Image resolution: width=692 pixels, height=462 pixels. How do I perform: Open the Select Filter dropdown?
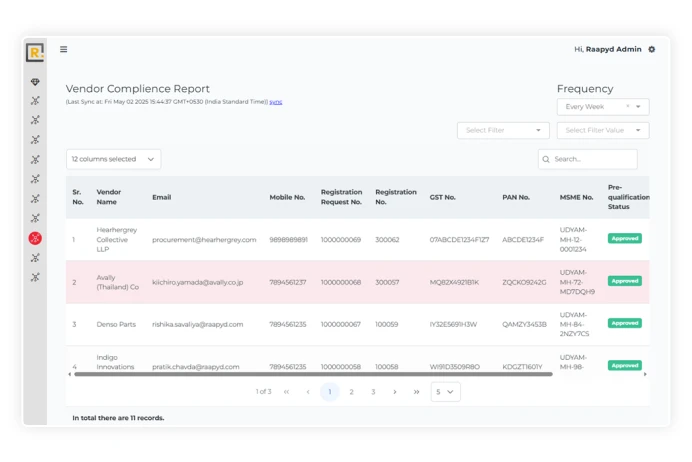click(x=503, y=130)
